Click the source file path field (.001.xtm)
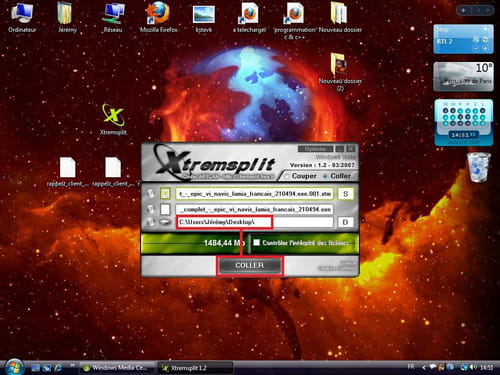Screen dimensions: 500x375 254,194
